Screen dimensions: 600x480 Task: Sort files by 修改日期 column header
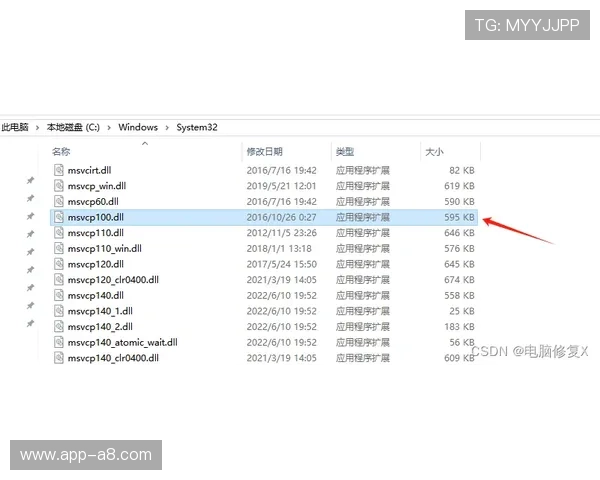click(265, 151)
